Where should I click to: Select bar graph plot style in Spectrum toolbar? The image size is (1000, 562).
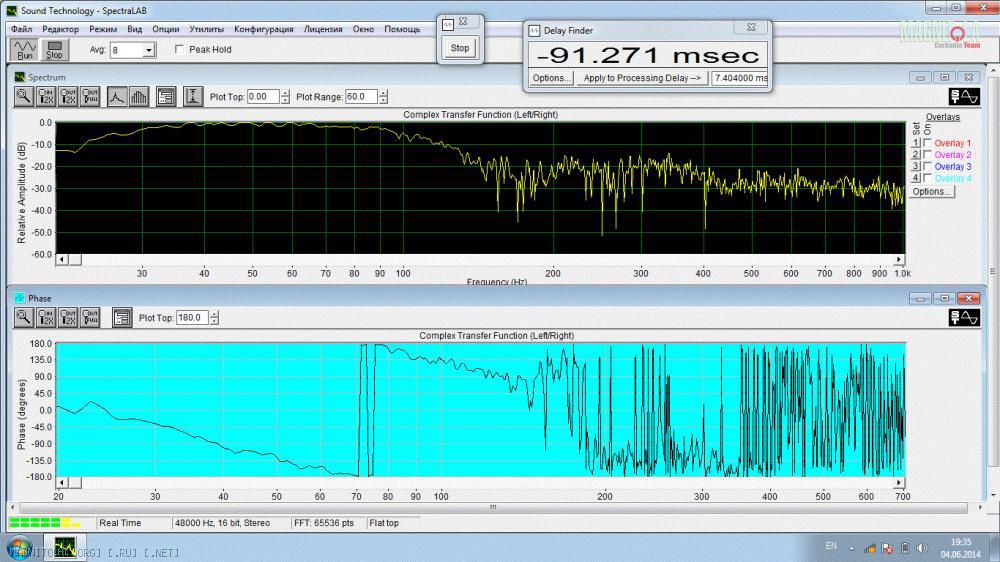tap(138, 96)
